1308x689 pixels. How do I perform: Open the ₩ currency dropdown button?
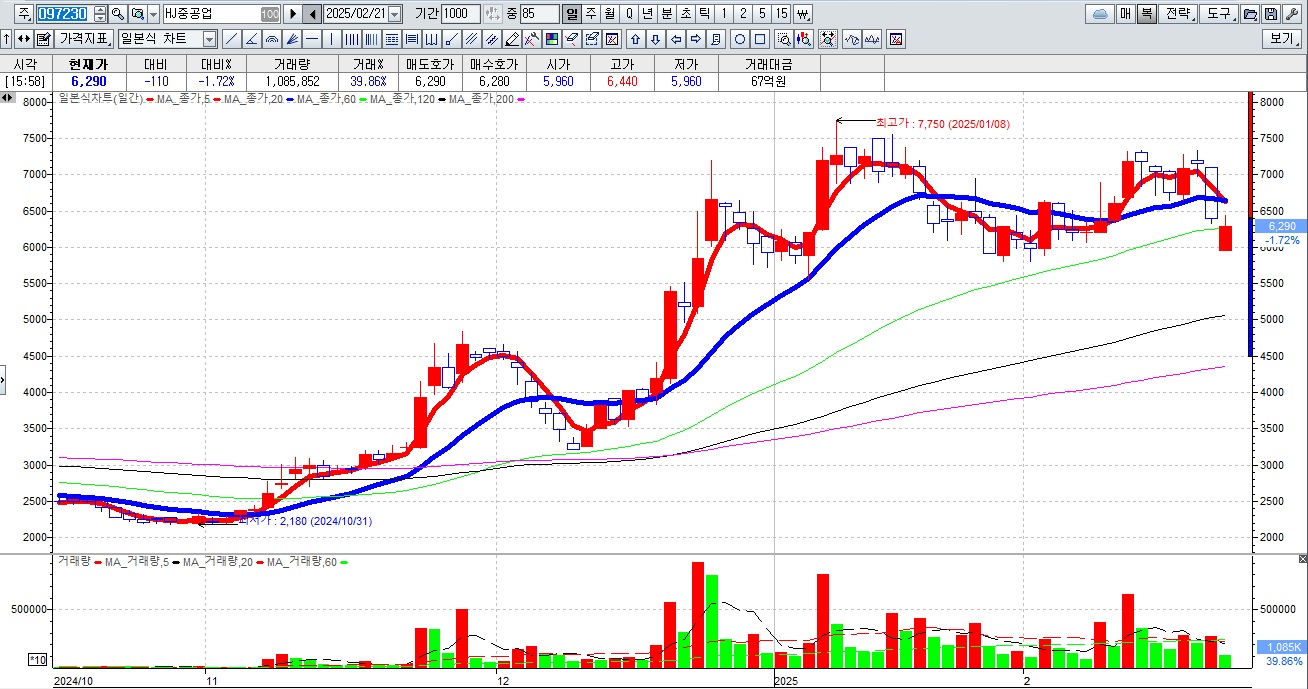click(x=802, y=14)
